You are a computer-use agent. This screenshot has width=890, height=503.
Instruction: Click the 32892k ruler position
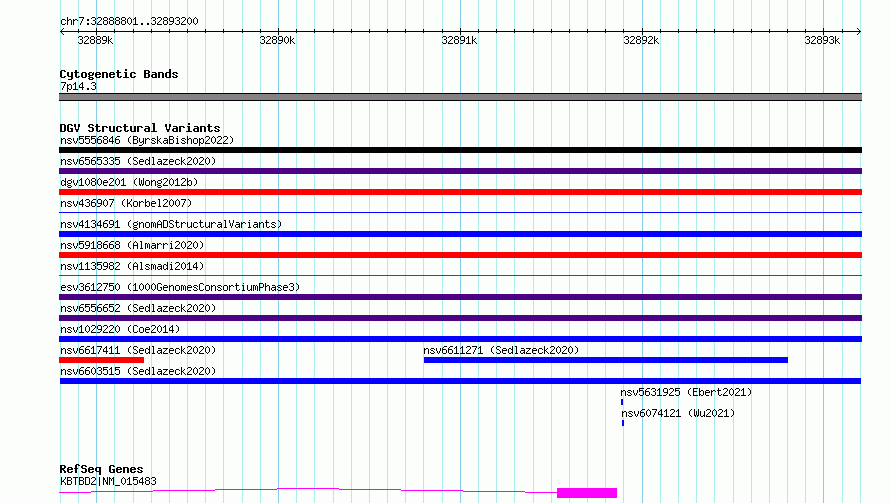[x=641, y=40]
